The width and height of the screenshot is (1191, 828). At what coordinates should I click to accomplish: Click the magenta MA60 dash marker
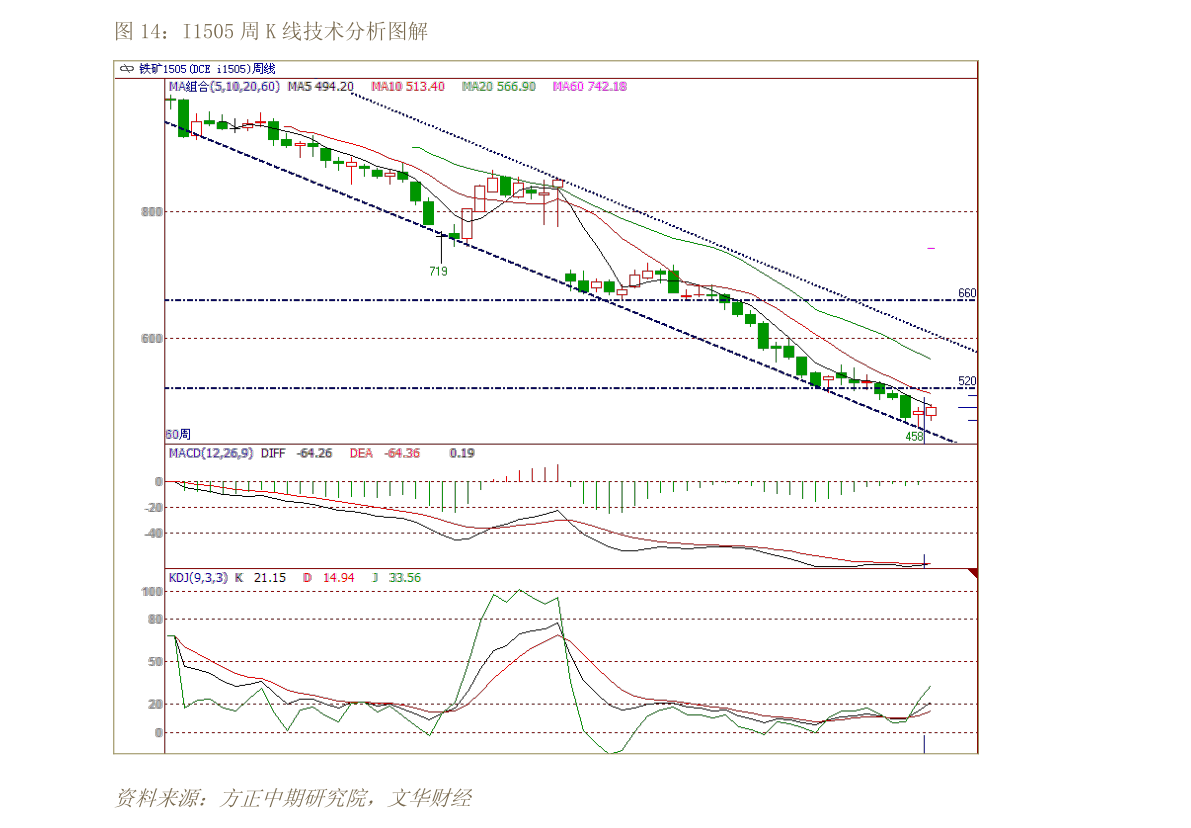(931, 247)
